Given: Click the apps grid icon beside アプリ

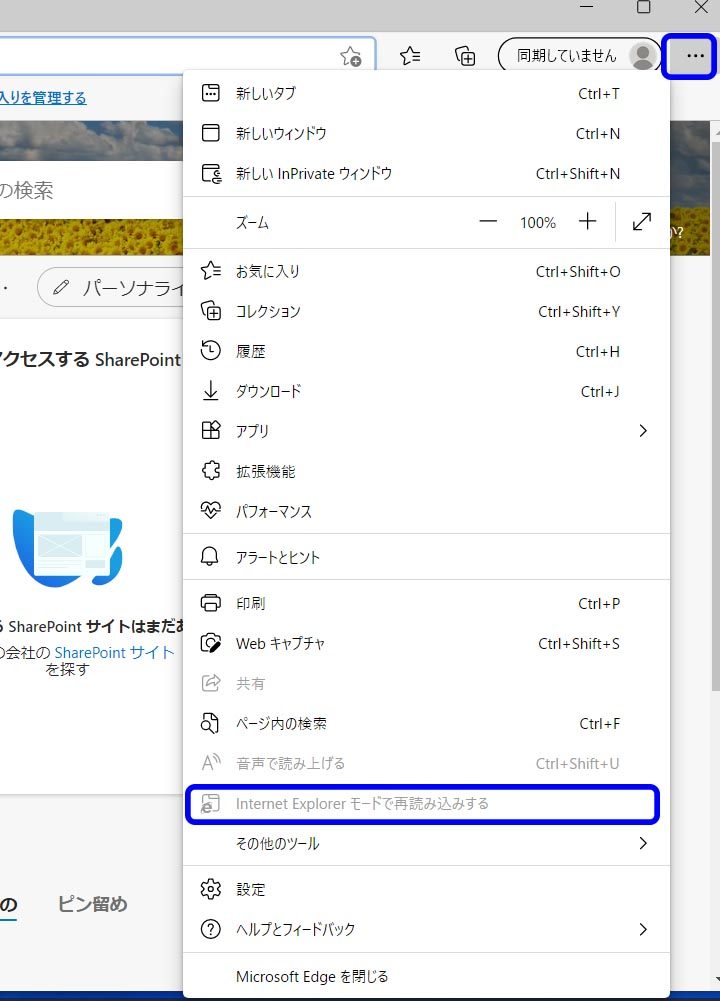Looking at the screenshot, I should coord(211,430).
